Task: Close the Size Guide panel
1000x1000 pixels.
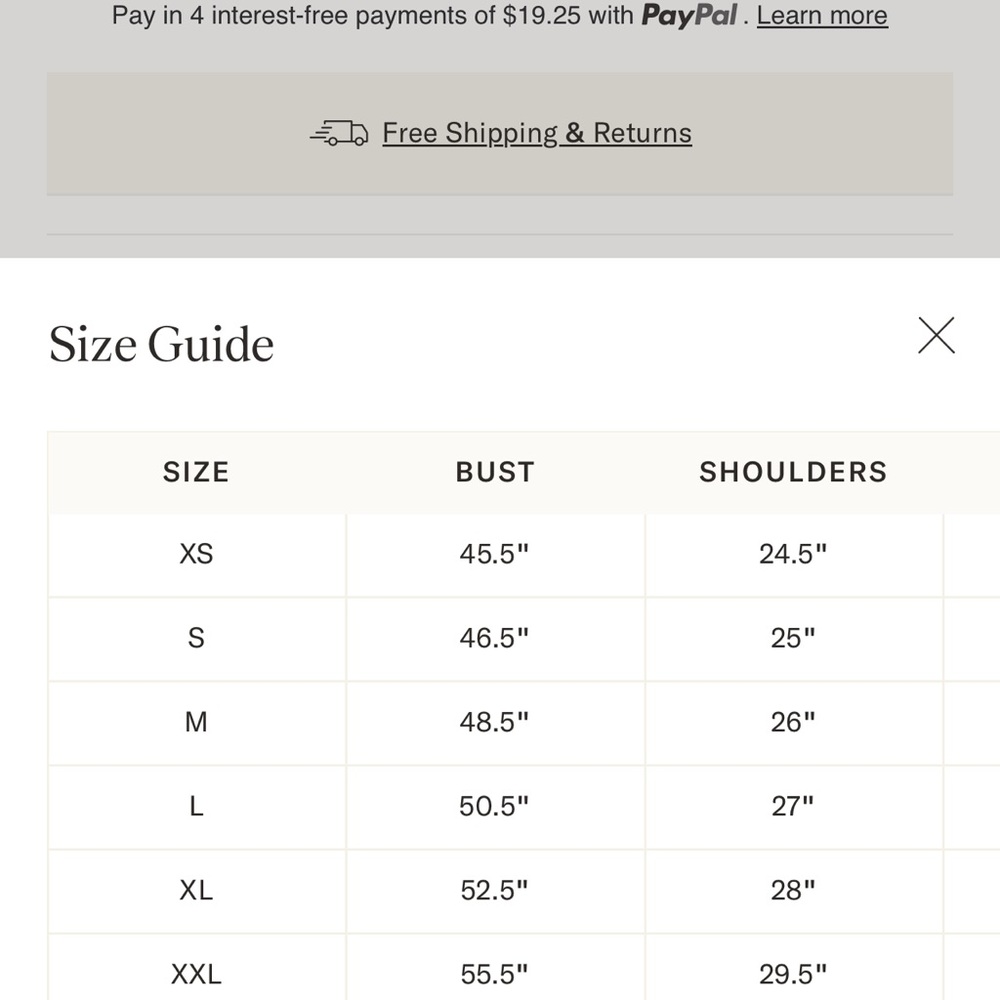Action: pyautogui.click(x=936, y=335)
